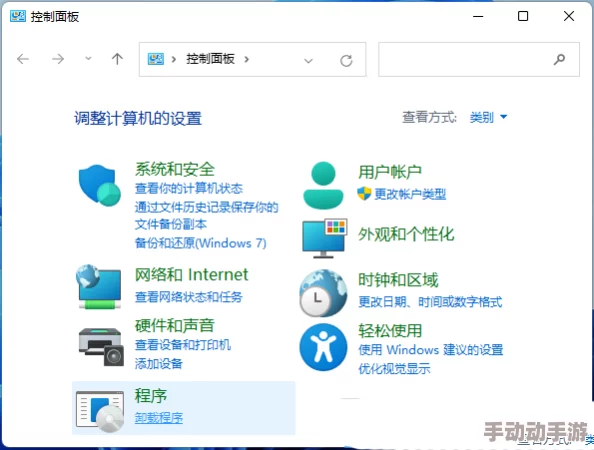Viewport: 594px width, 450px height.
Task: Close the Control Panel window
Action: point(569,16)
